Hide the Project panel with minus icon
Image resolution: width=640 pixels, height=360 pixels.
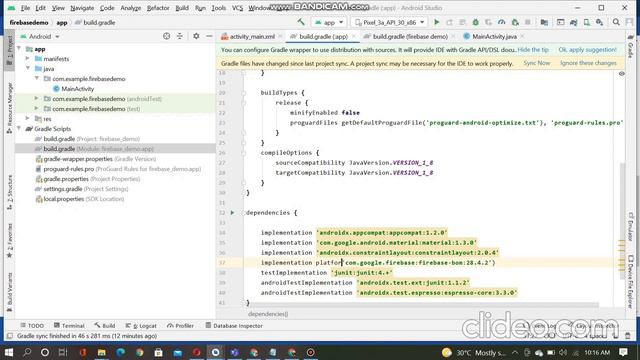209,36
